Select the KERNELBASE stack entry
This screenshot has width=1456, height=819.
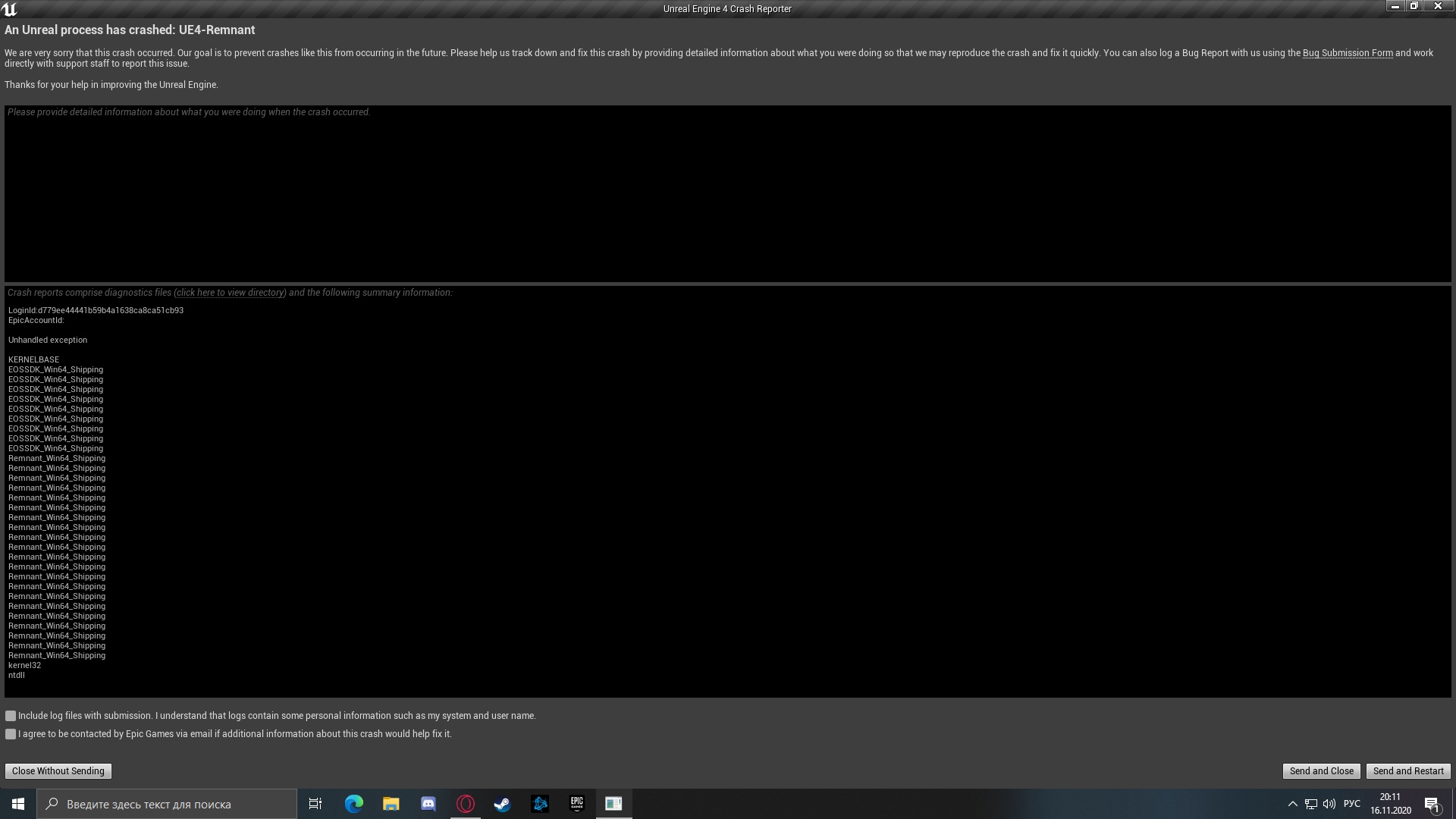click(33, 359)
